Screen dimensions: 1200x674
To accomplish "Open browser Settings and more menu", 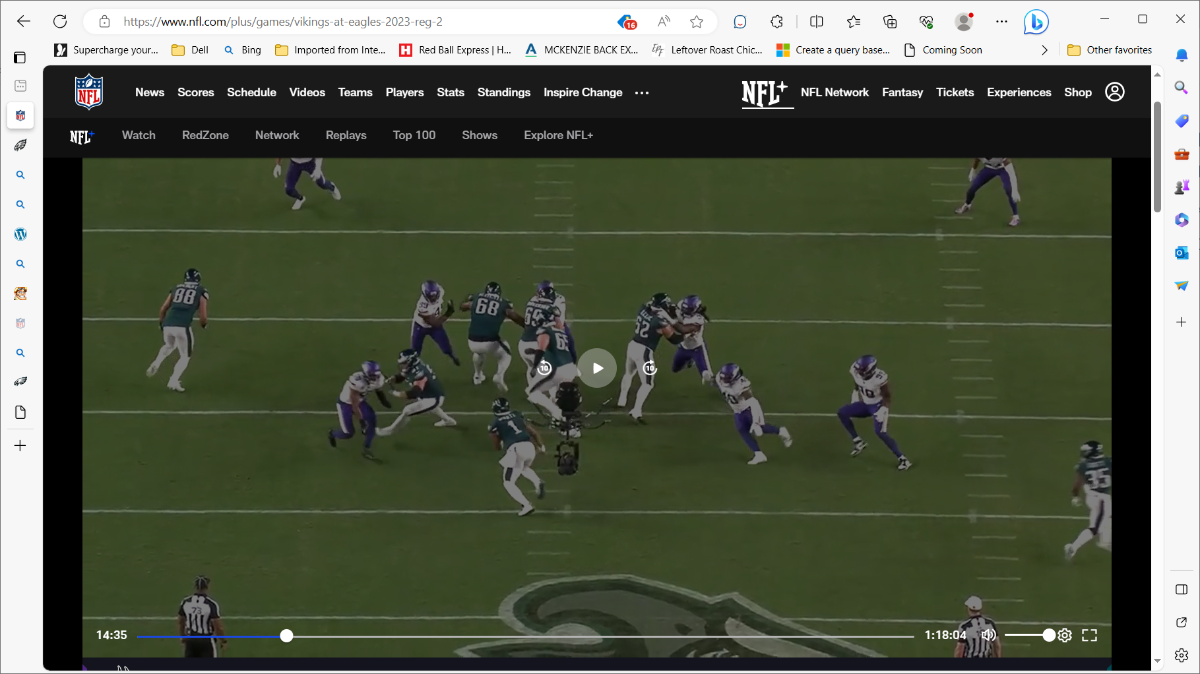I will tap(1001, 21).
